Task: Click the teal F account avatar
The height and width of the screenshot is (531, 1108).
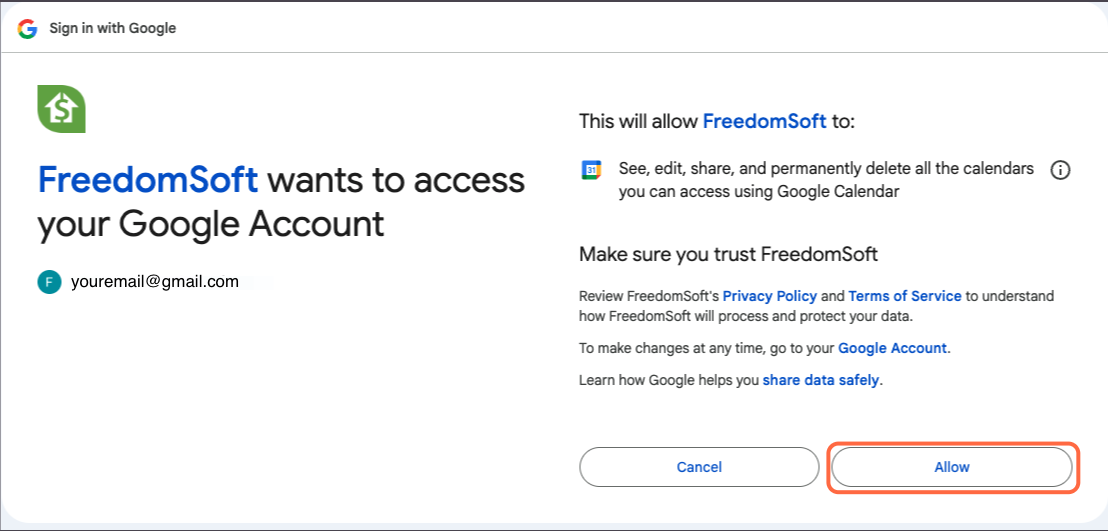Action: pyautogui.click(x=49, y=282)
